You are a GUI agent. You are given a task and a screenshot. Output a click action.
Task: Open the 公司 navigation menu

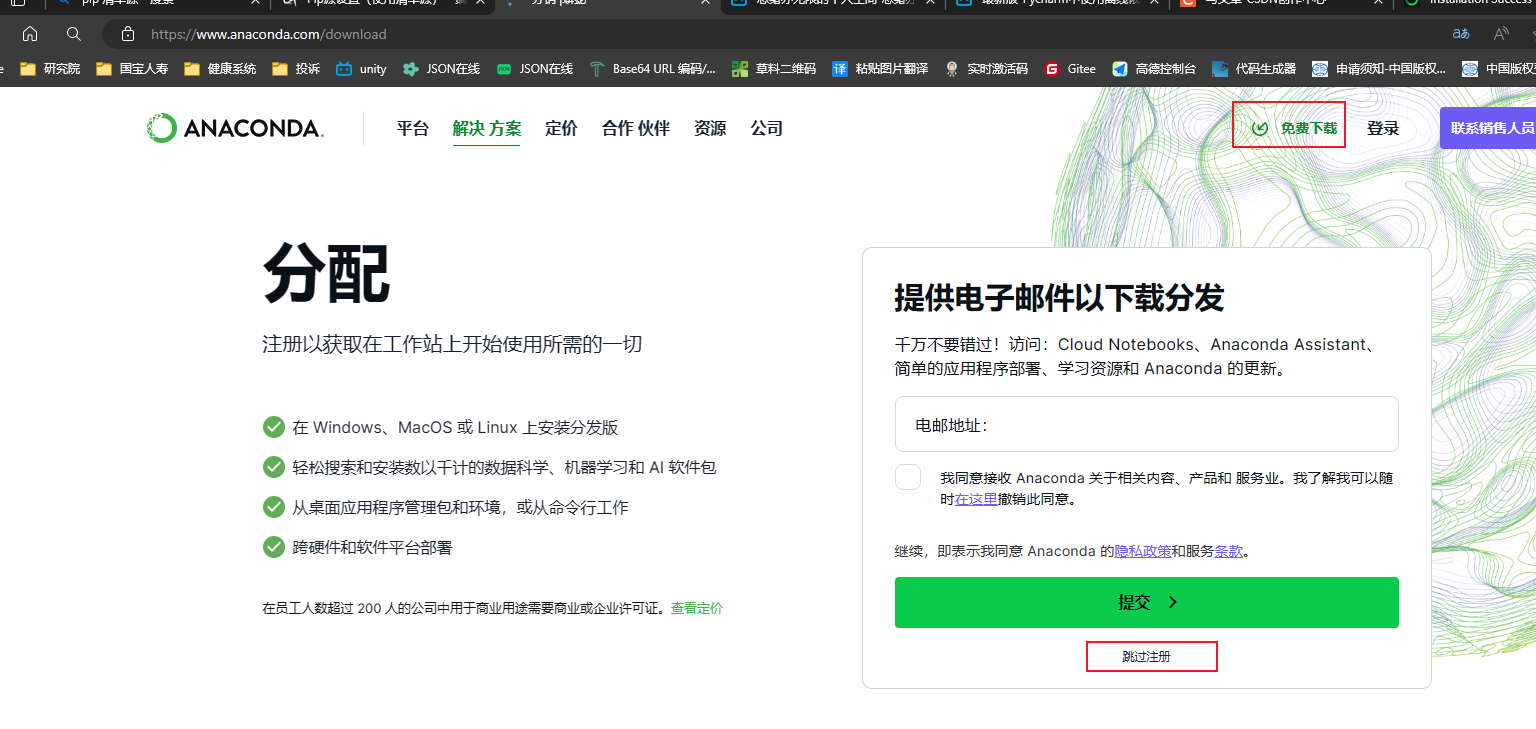(767, 128)
